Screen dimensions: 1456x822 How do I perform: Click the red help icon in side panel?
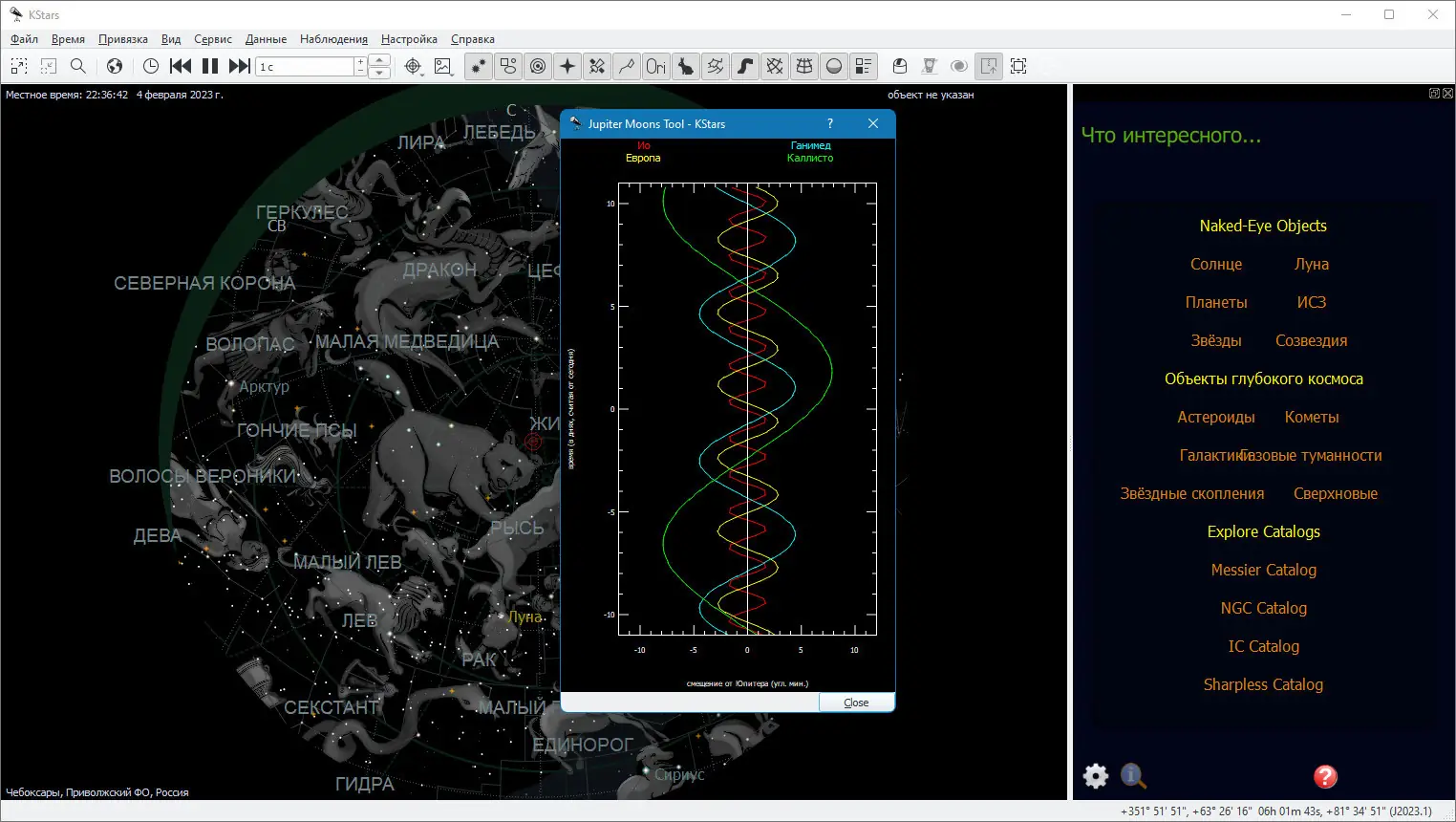point(1325,776)
